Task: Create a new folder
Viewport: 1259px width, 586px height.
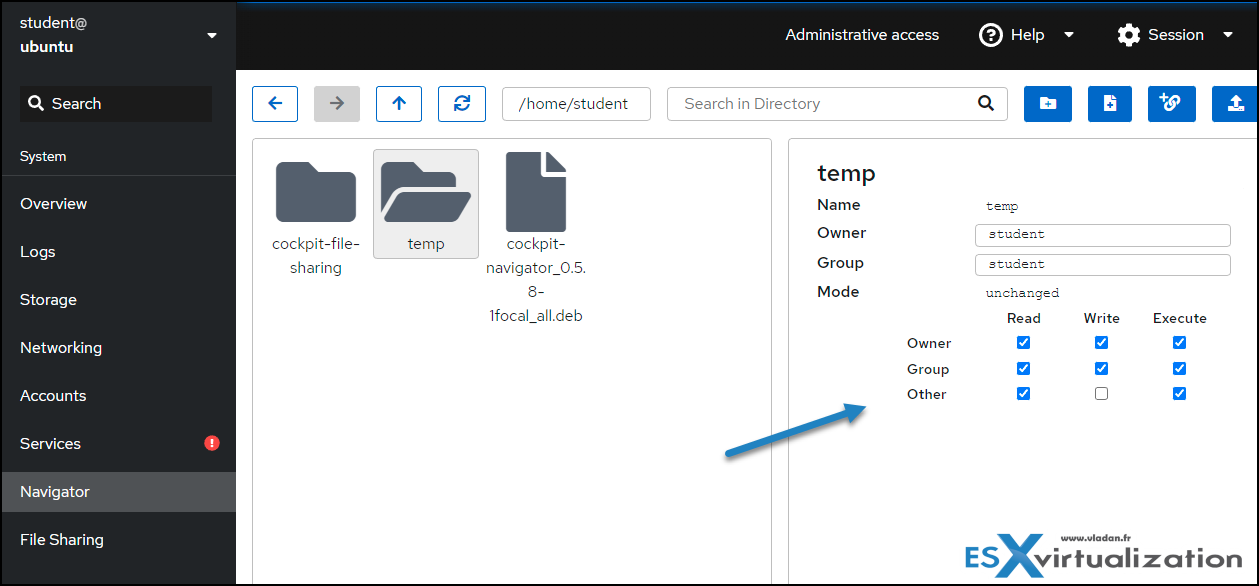Action: click(1048, 104)
